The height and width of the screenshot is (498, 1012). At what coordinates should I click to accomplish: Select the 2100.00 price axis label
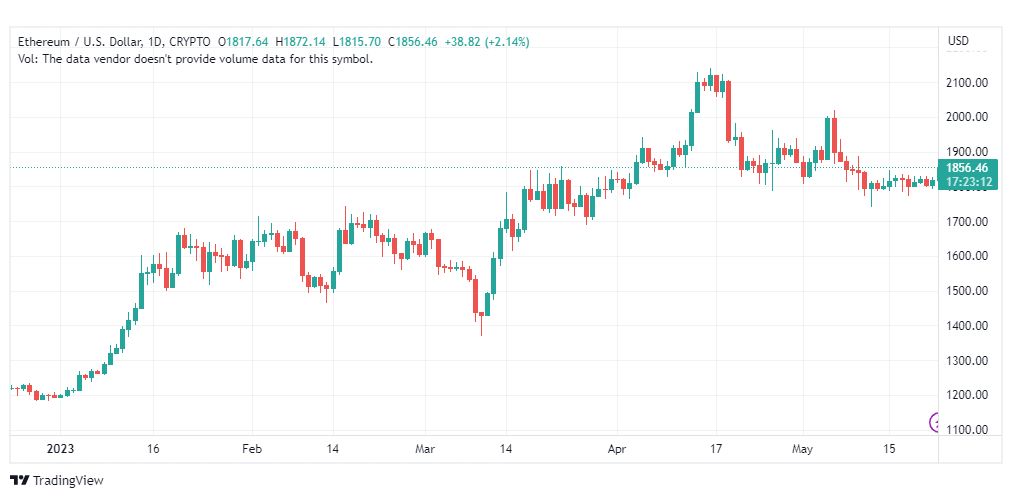tap(966, 83)
